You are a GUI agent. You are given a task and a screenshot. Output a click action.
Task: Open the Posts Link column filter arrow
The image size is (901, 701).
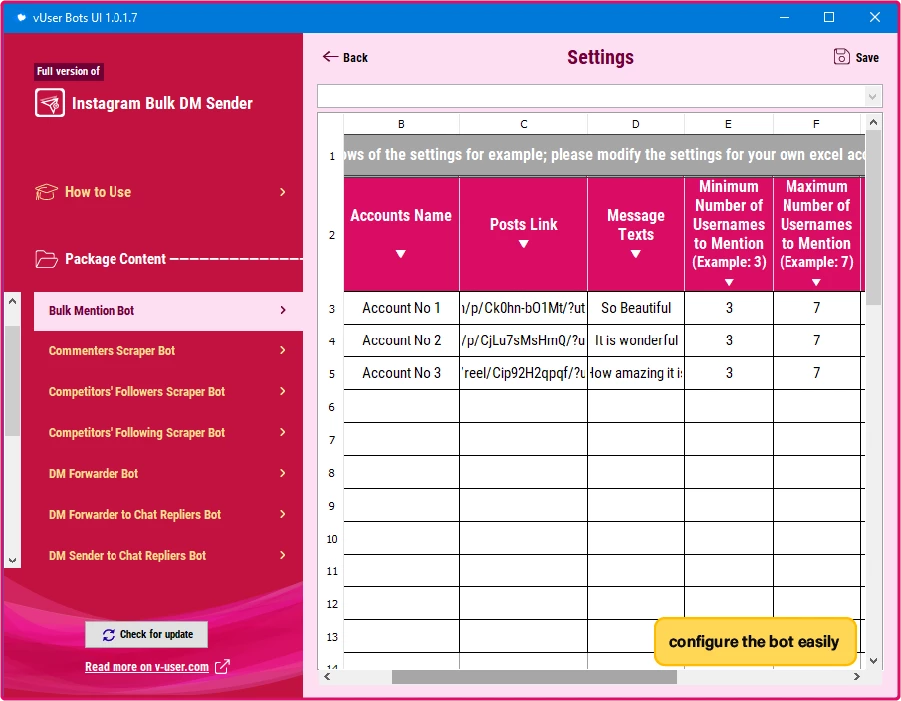[523, 244]
